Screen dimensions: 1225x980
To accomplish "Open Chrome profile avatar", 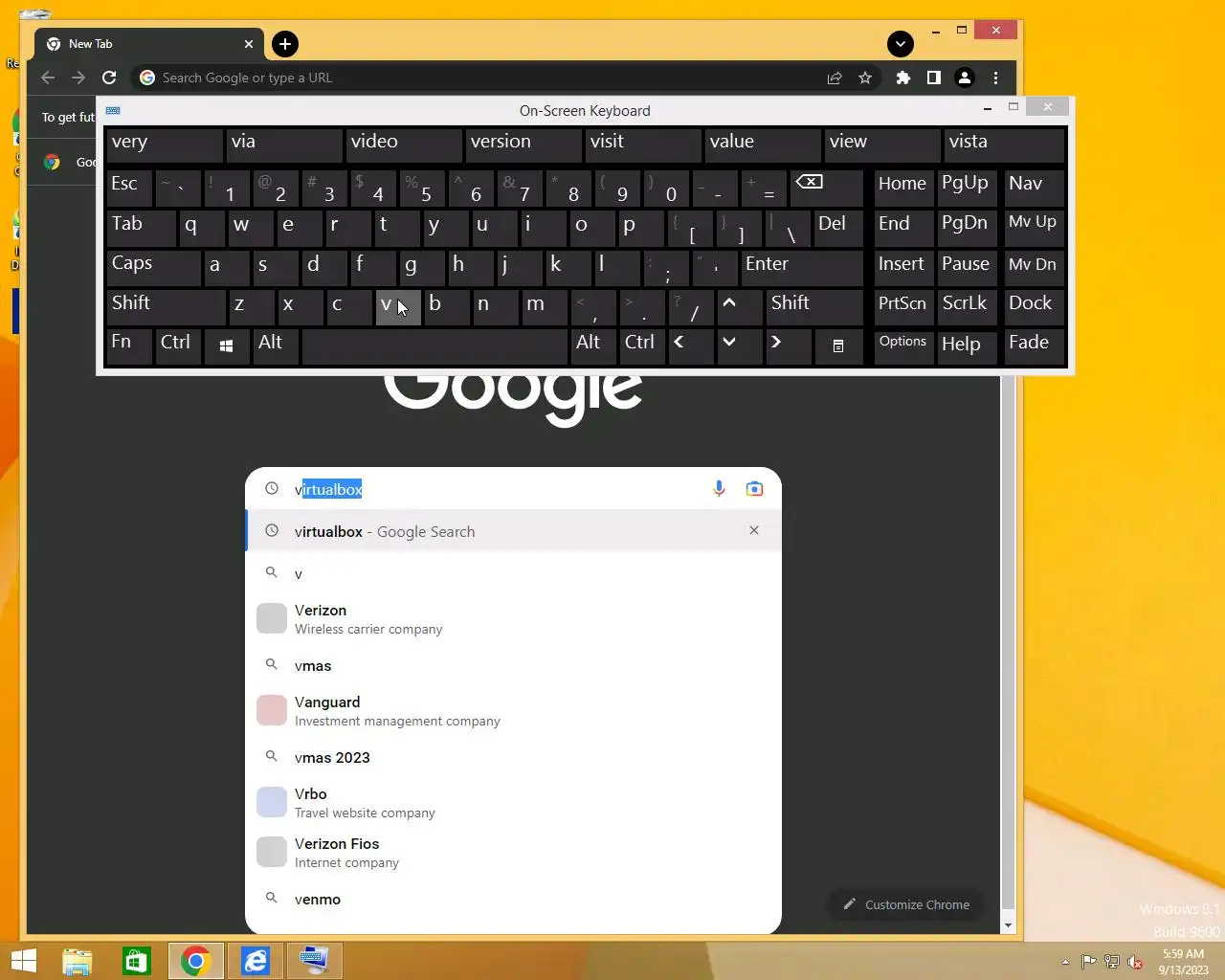I will click(x=965, y=78).
